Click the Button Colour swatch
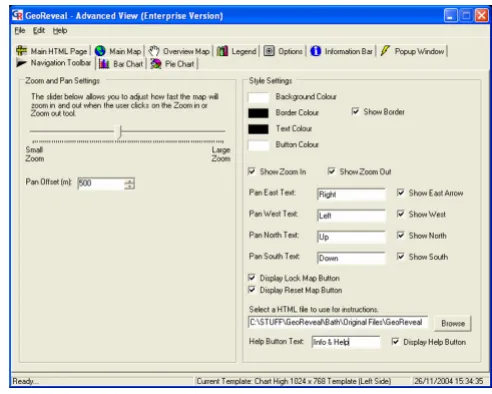The image size is (492, 394). (x=258, y=145)
